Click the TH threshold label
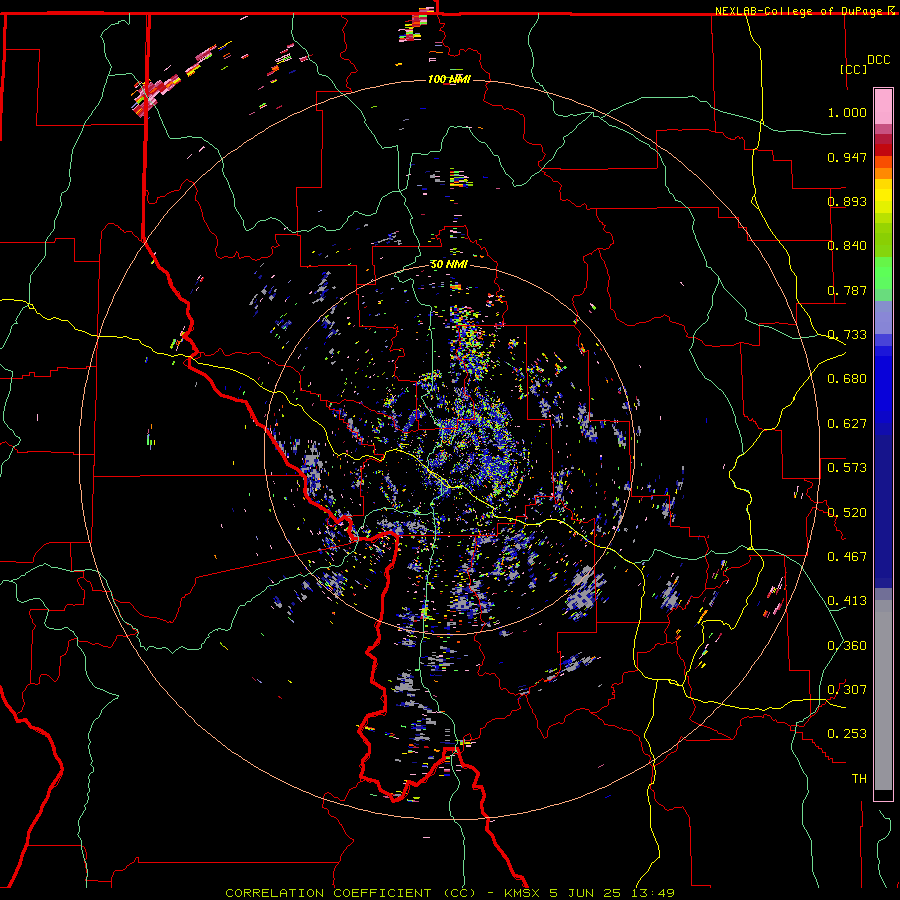 point(859,779)
